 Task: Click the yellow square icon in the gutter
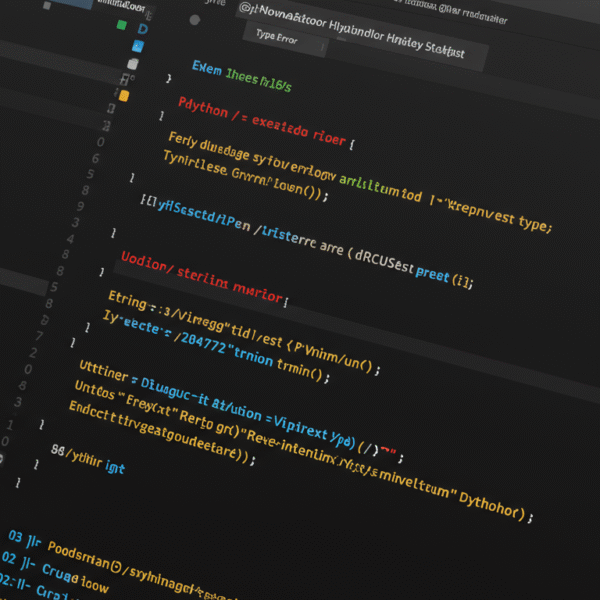tap(124, 96)
